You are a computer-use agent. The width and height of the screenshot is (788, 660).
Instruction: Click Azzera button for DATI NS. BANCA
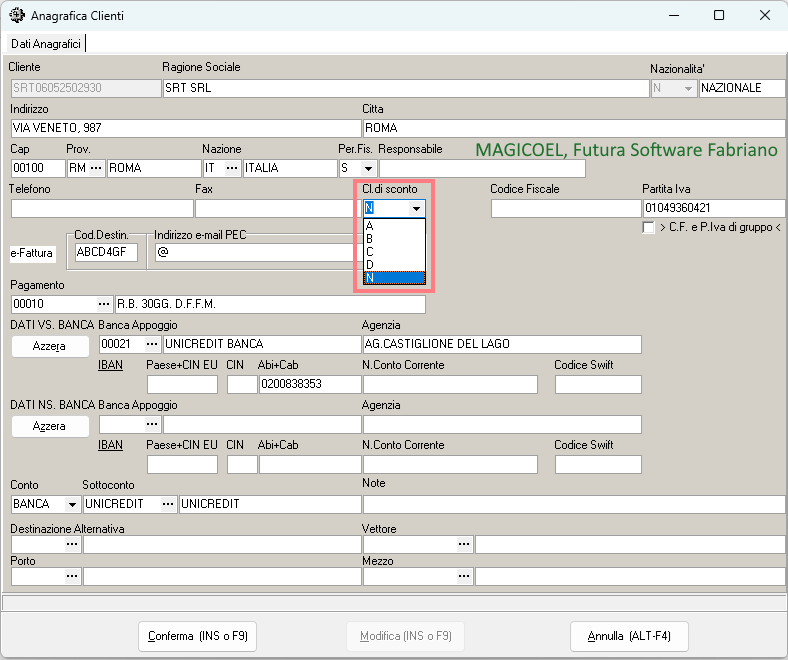click(x=50, y=426)
